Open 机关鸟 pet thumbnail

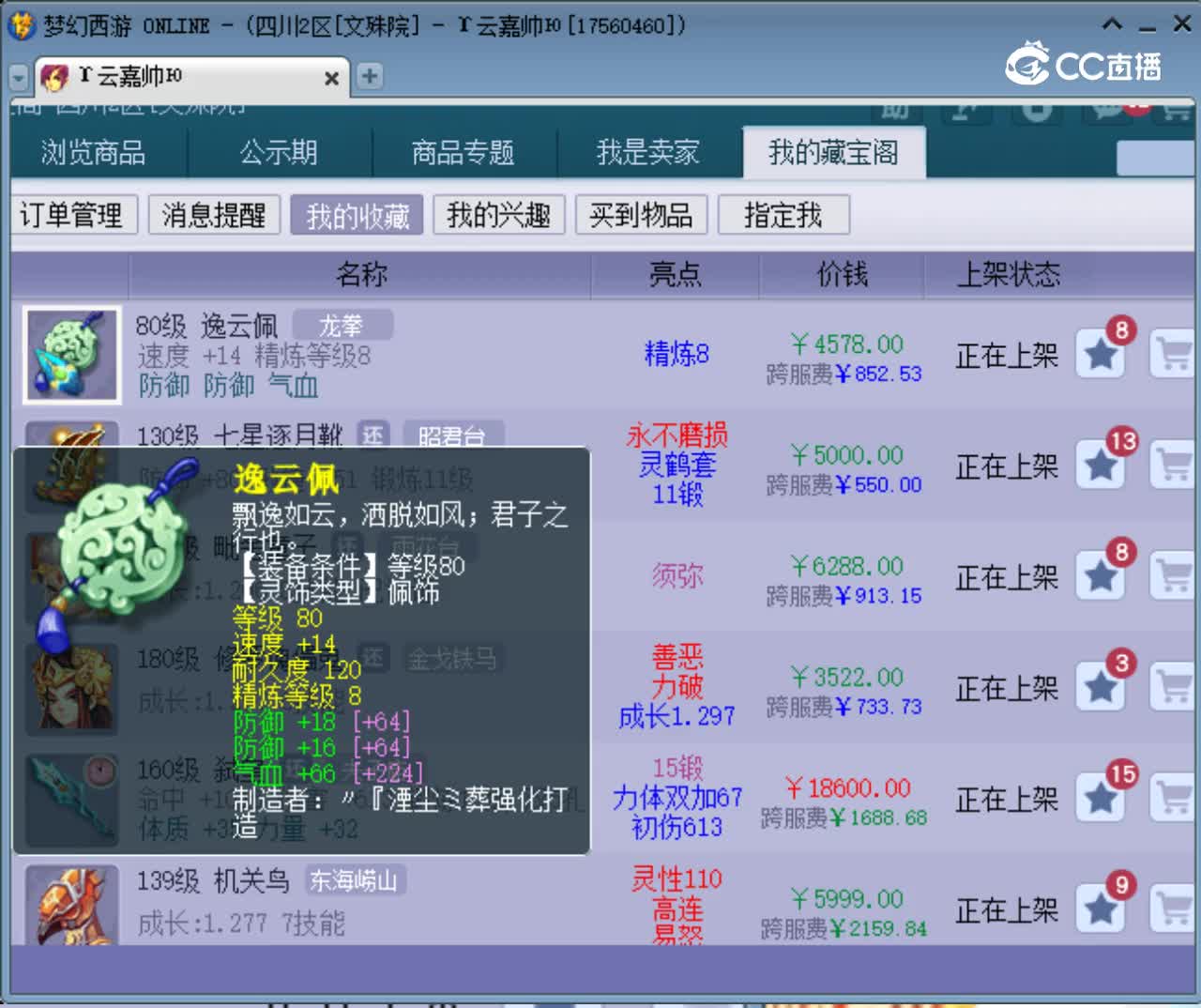click(72, 905)
